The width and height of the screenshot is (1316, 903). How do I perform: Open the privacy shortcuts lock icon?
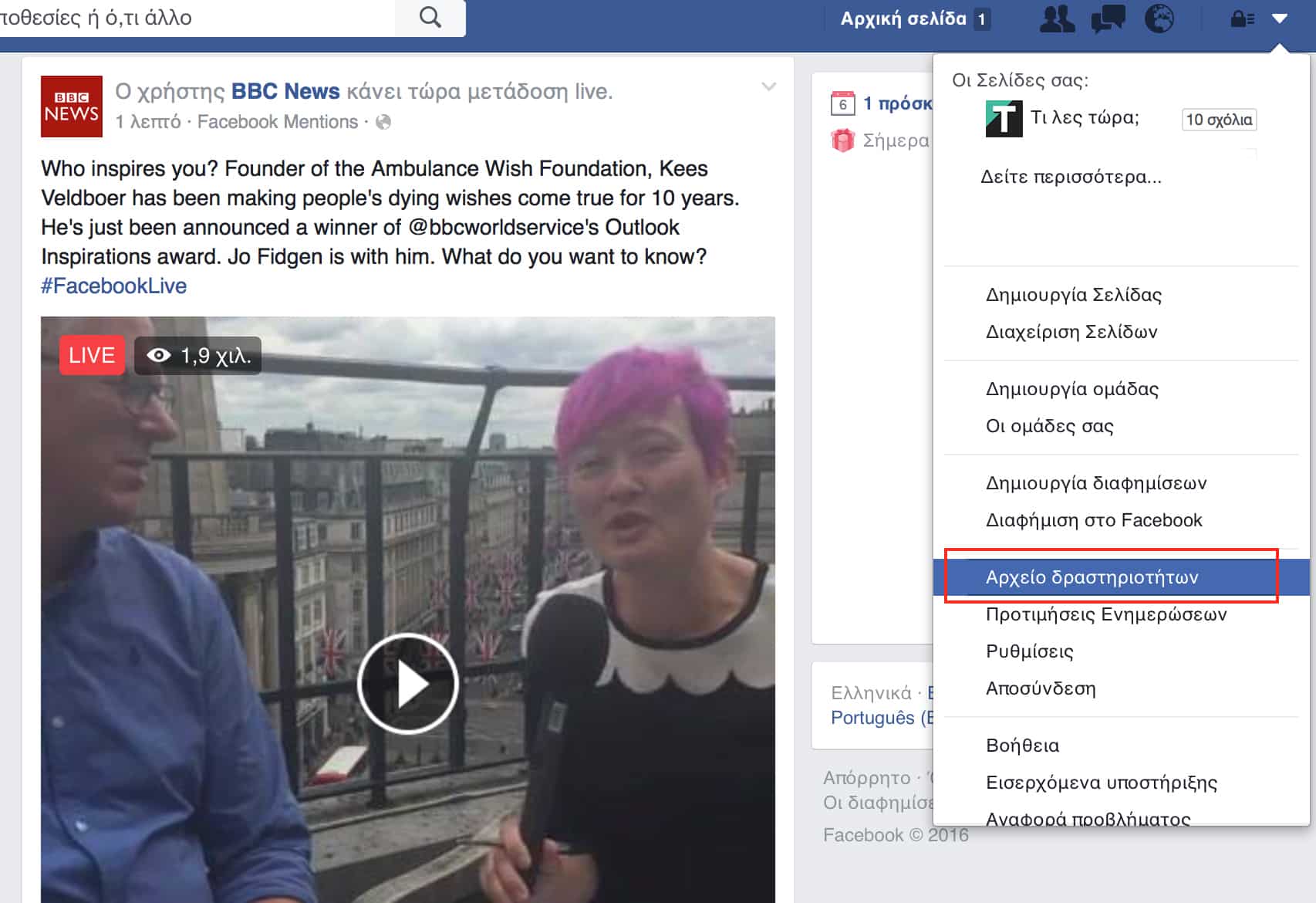click(x=1242, y=19)
